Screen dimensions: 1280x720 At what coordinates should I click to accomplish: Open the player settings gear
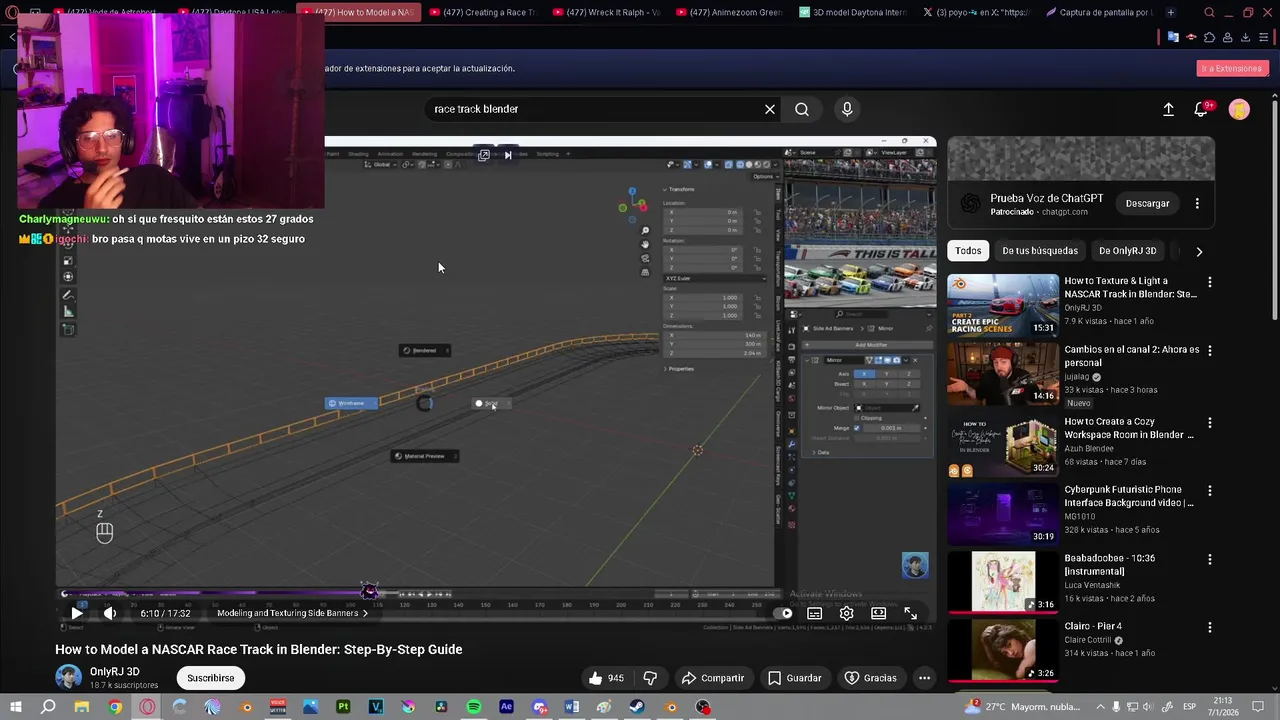pos(847,613)
